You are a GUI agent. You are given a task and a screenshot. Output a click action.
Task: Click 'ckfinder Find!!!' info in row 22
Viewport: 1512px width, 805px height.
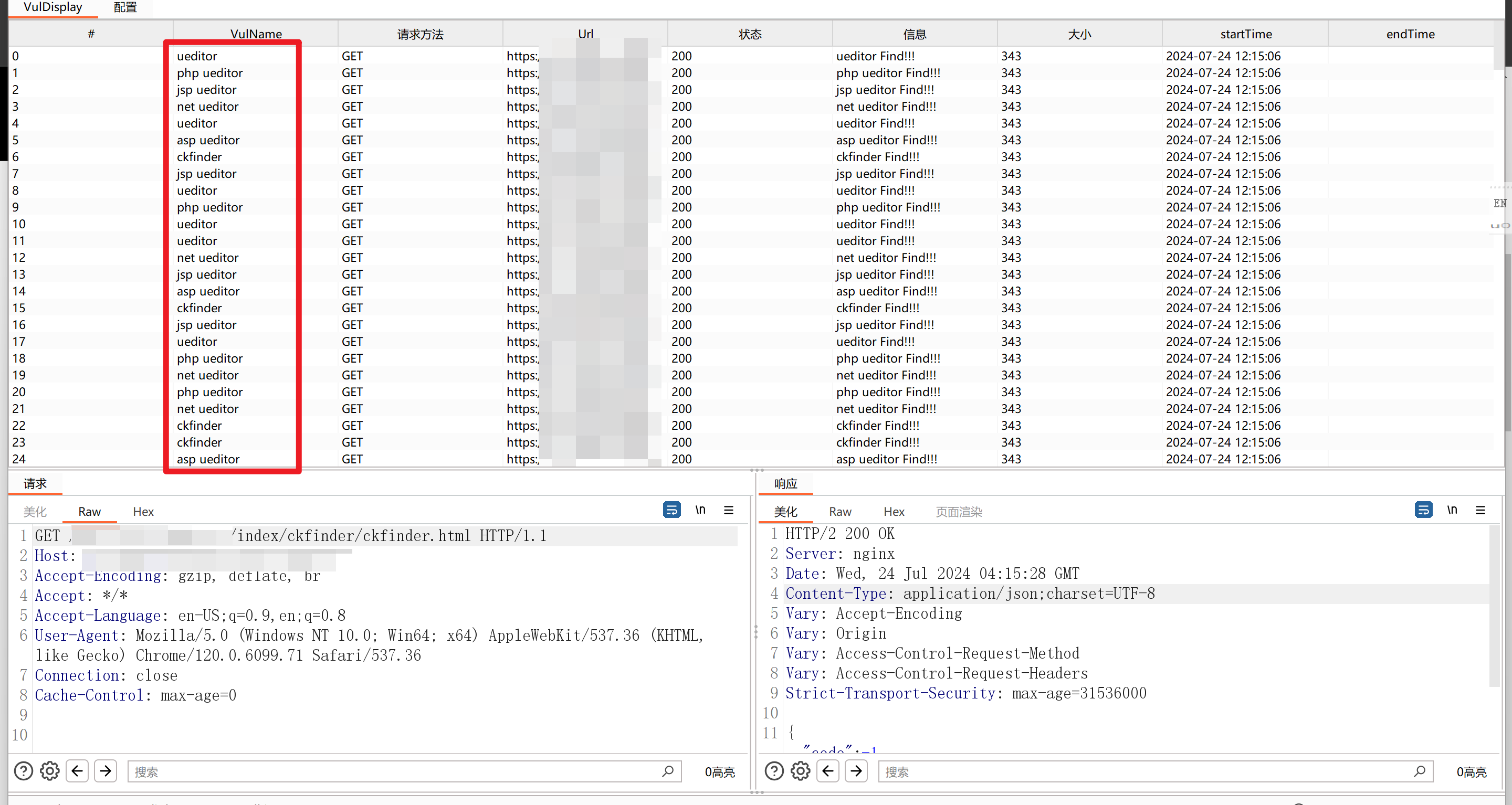[877, 426]
